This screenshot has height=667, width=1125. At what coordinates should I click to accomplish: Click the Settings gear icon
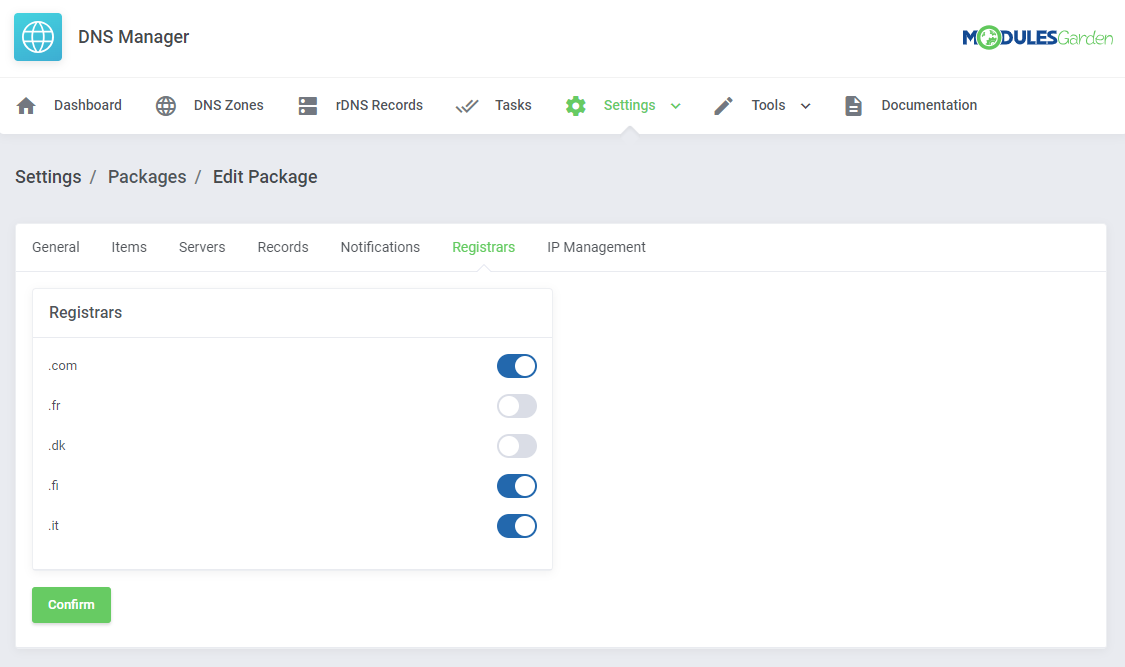pyautogui.click(x=575, y=105)
